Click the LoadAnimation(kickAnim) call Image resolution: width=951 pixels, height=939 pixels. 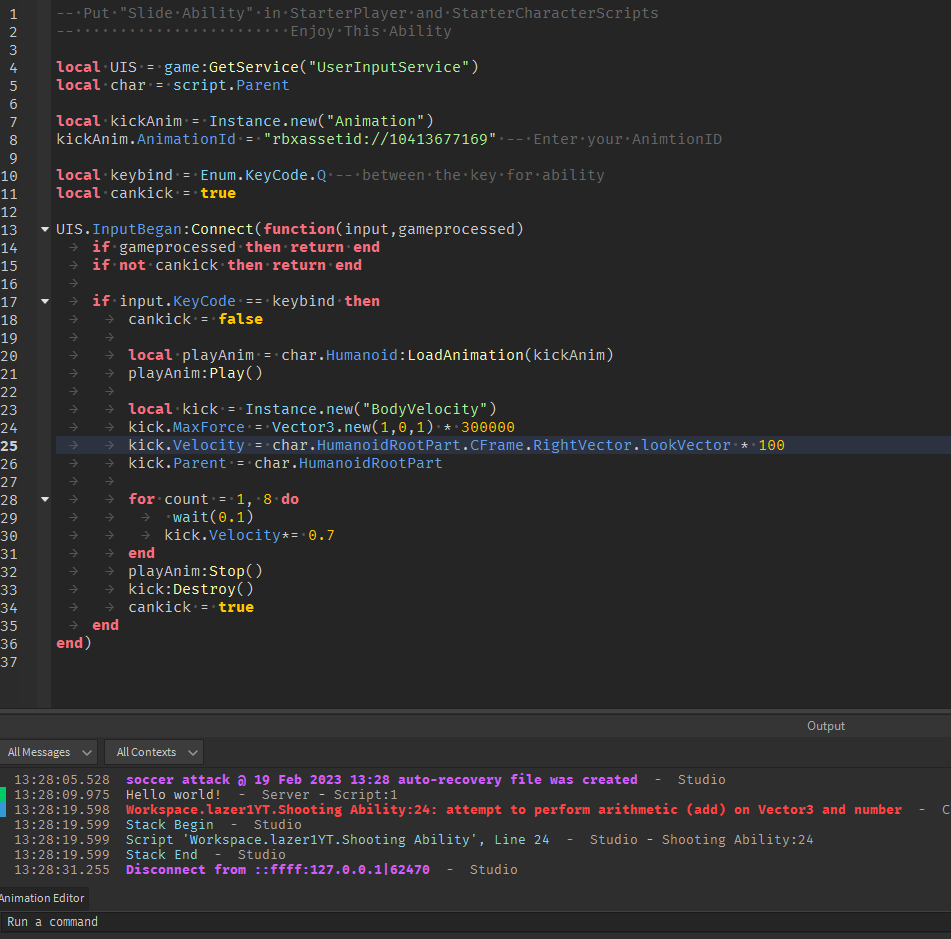(510, 355)
